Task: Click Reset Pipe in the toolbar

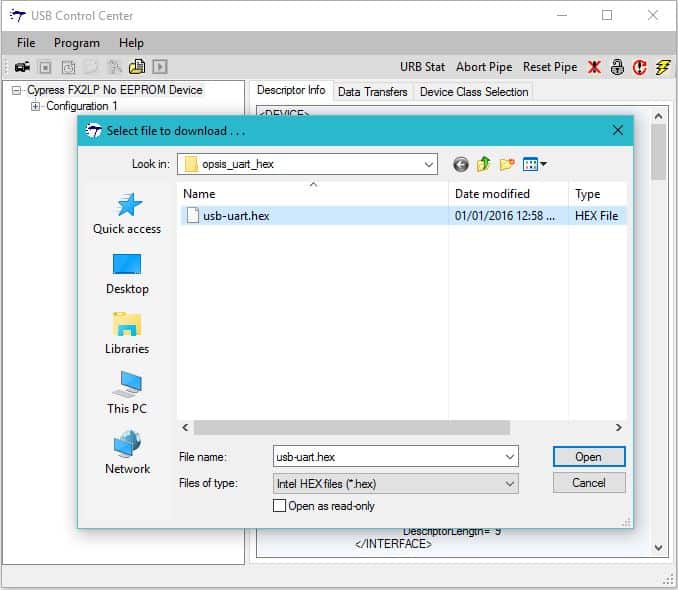Action: 550,67
